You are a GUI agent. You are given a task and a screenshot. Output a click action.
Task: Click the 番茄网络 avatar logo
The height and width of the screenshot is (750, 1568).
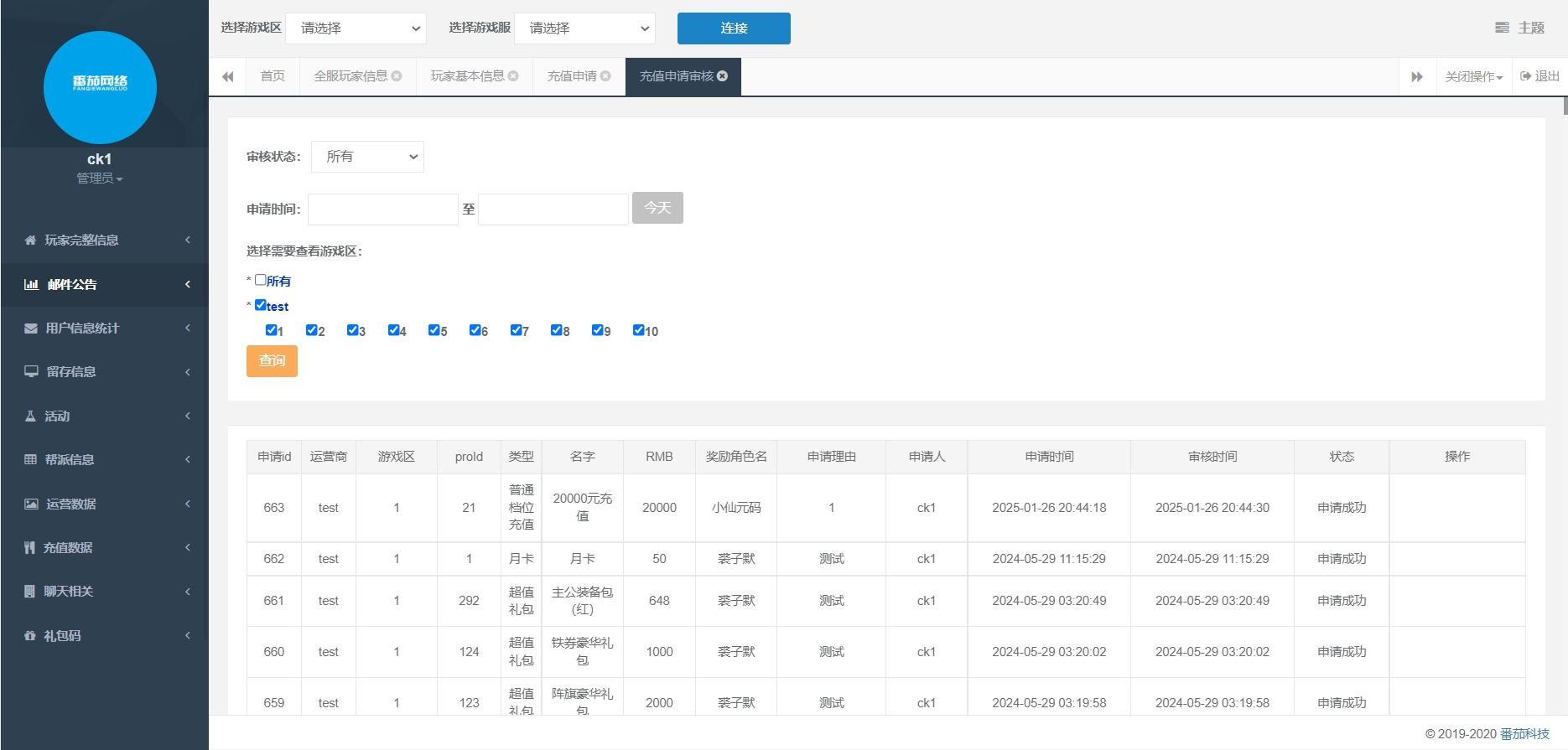pyautogui.click(x=100, y=87)
